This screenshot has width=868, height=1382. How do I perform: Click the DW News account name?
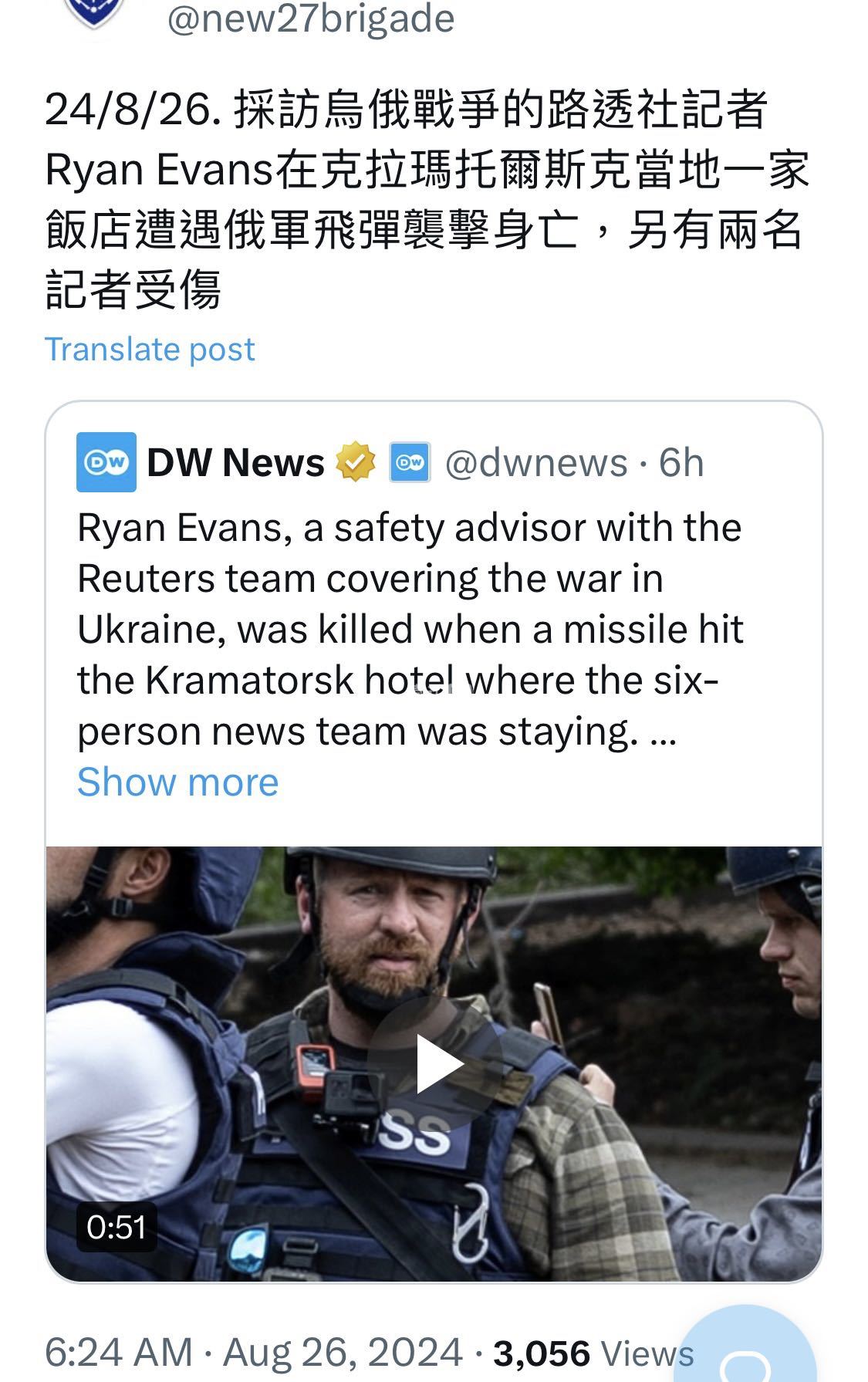pos(236,463)
